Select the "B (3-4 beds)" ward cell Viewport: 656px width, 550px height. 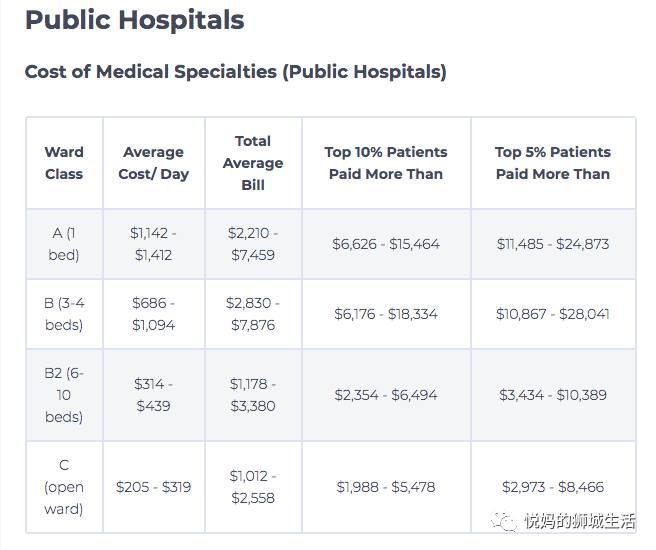click(64, 314)
